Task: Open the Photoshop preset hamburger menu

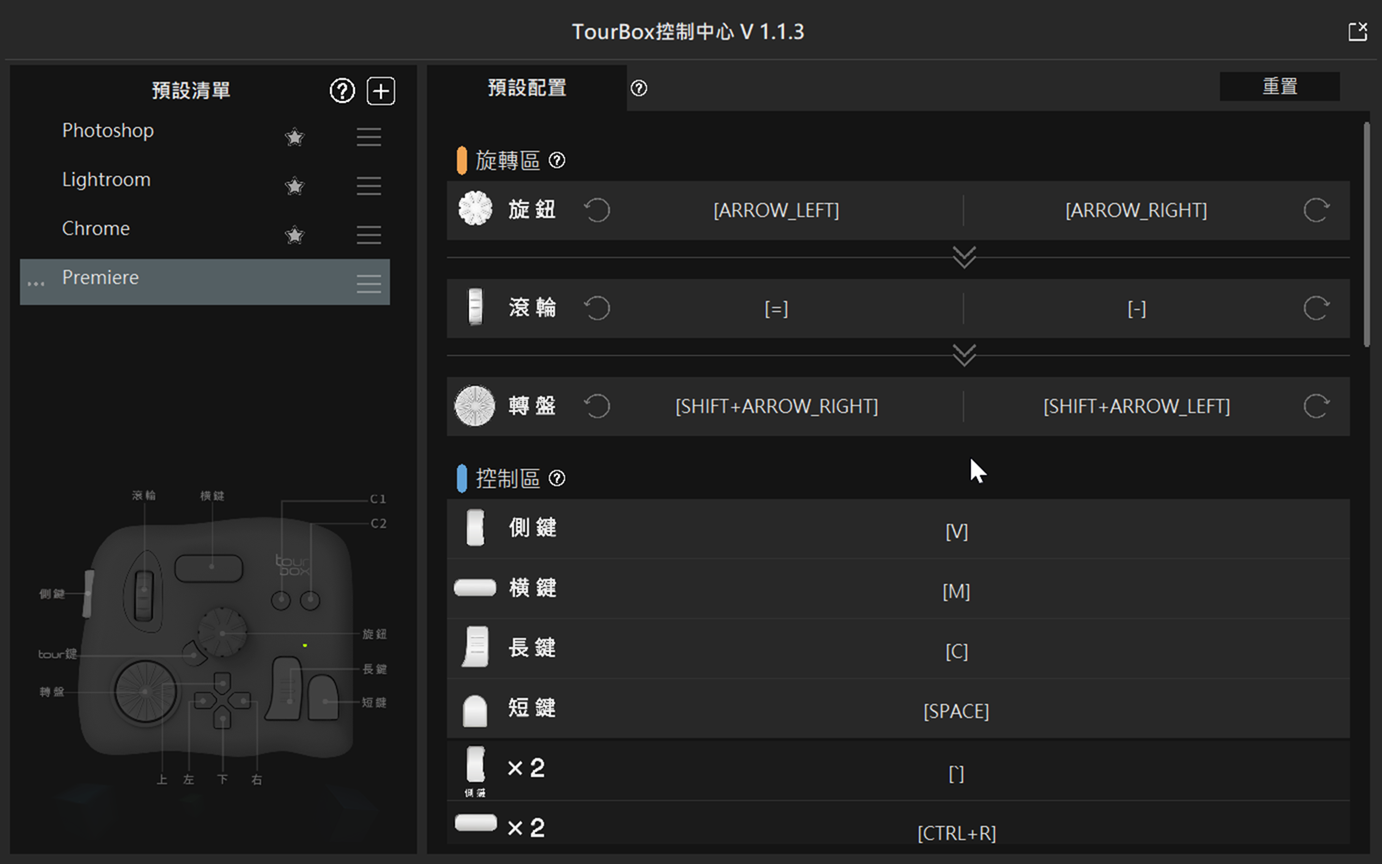Action: 369,137
